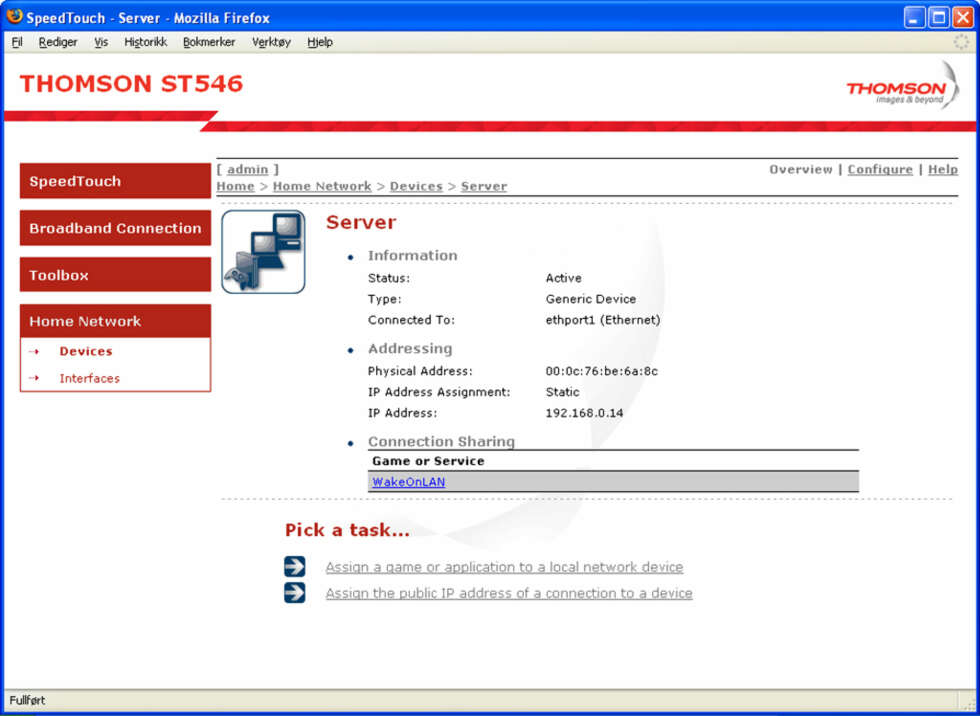Click the ethport1 (Ethernet) value
Screen dimensions: 980x716
click(x=602, y=320)
